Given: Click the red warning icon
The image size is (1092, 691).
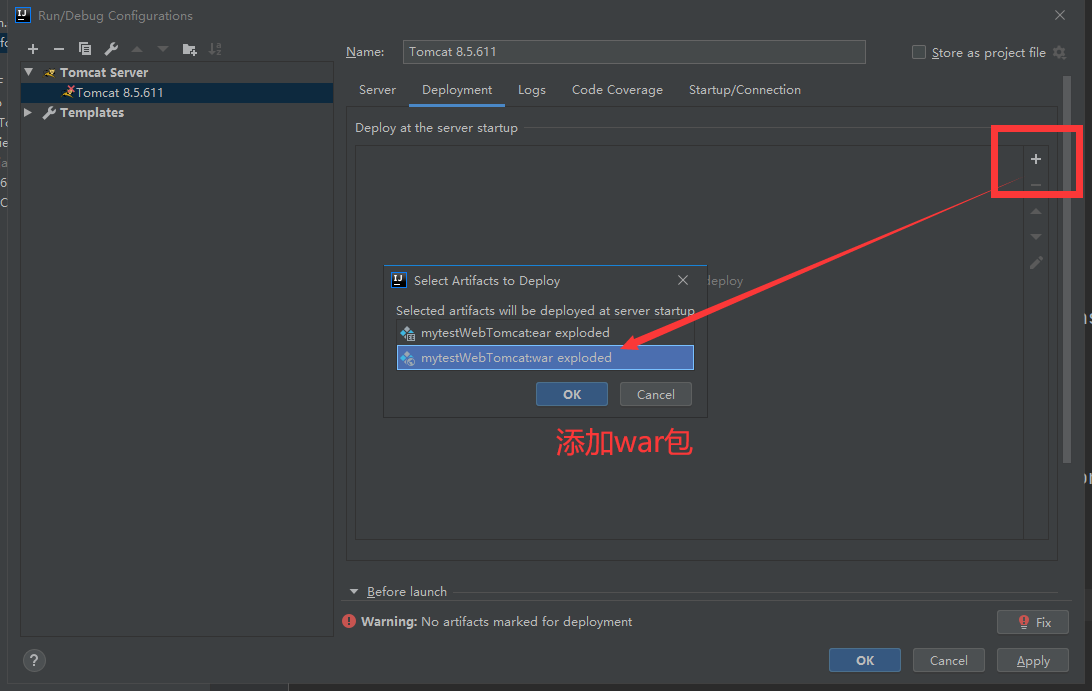Looking at the screenshot, I should point(349,621).
